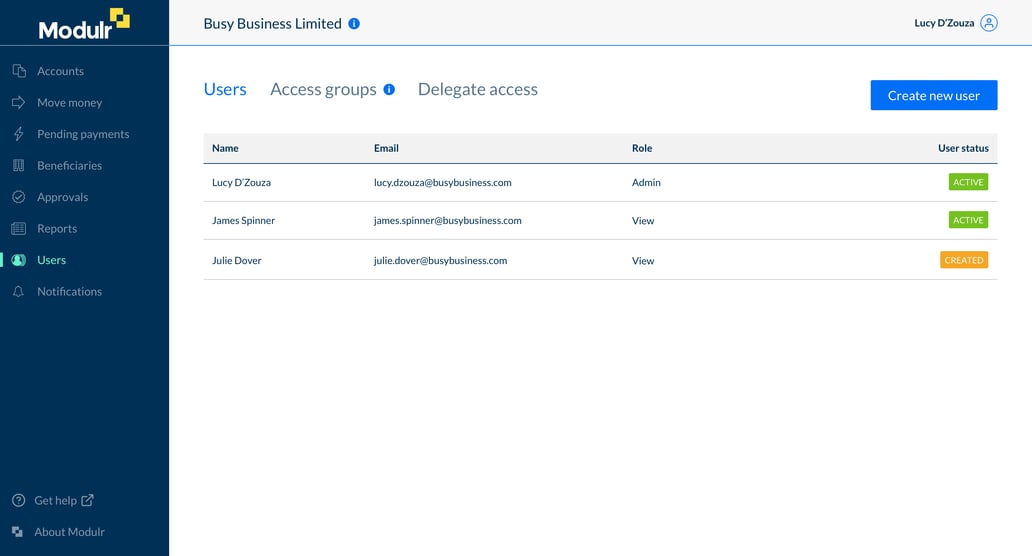Switch to the Access groups tab
The image size is (1032, 556).
click(x=323, y=89)
